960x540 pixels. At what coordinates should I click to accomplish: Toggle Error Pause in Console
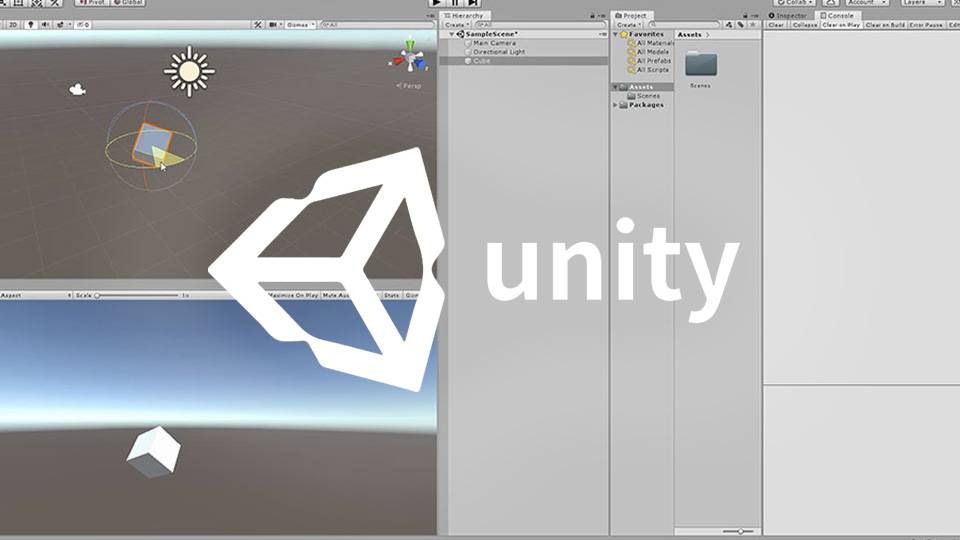click(926, 25)
